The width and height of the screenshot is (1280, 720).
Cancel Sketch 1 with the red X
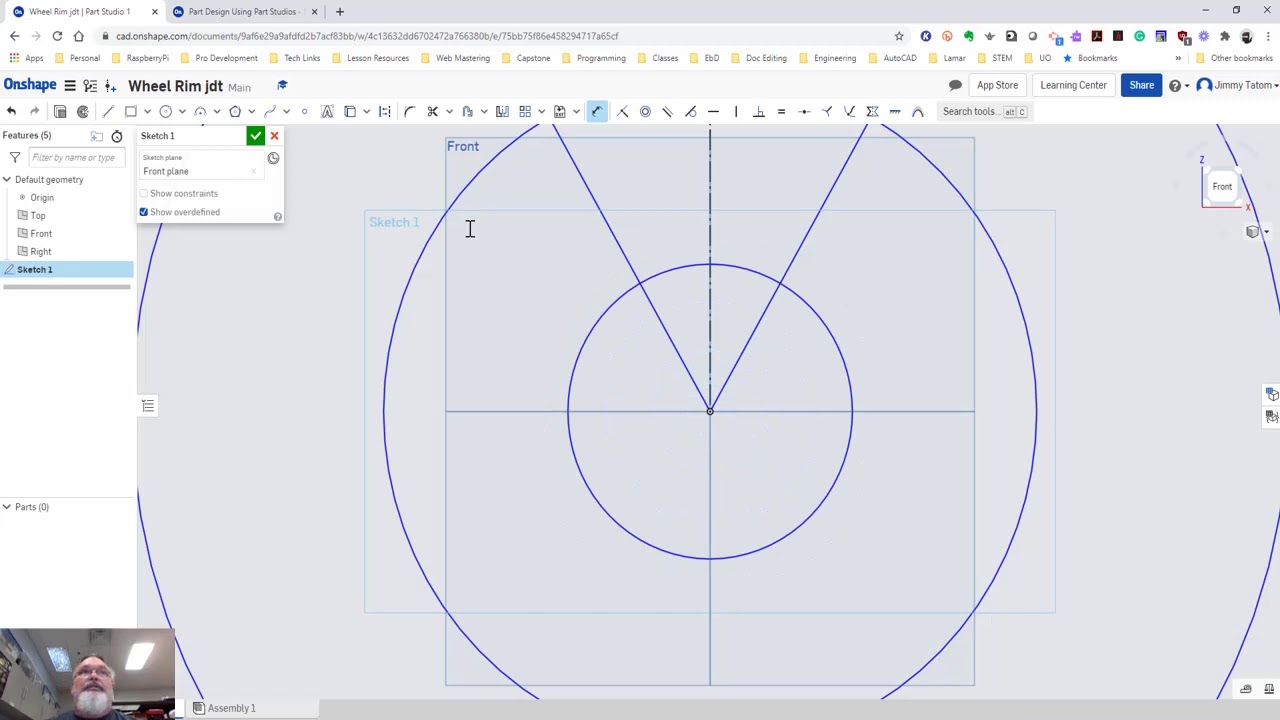(274, 135)
